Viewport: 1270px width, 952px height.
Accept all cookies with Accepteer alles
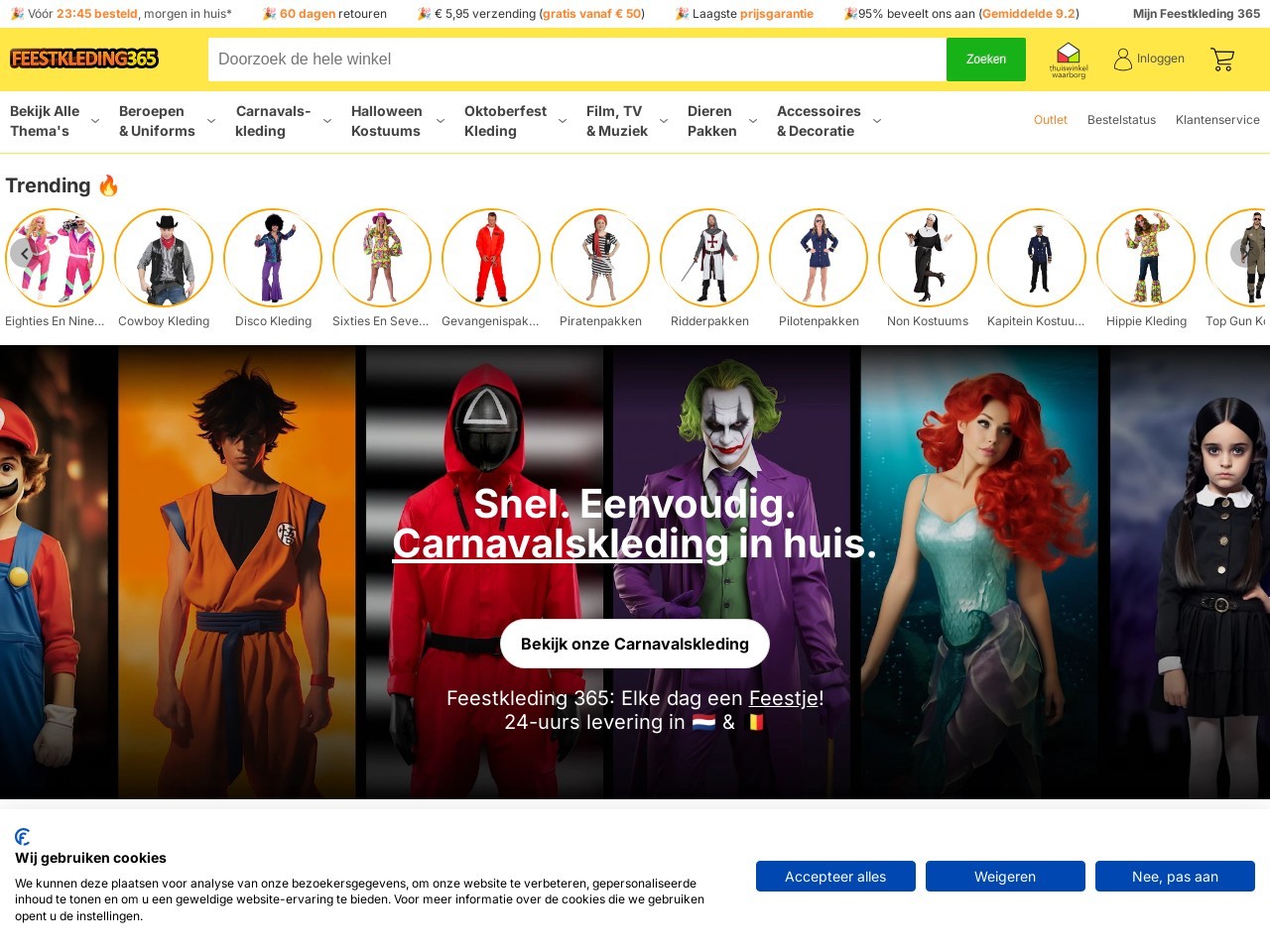tap(835, 877)
